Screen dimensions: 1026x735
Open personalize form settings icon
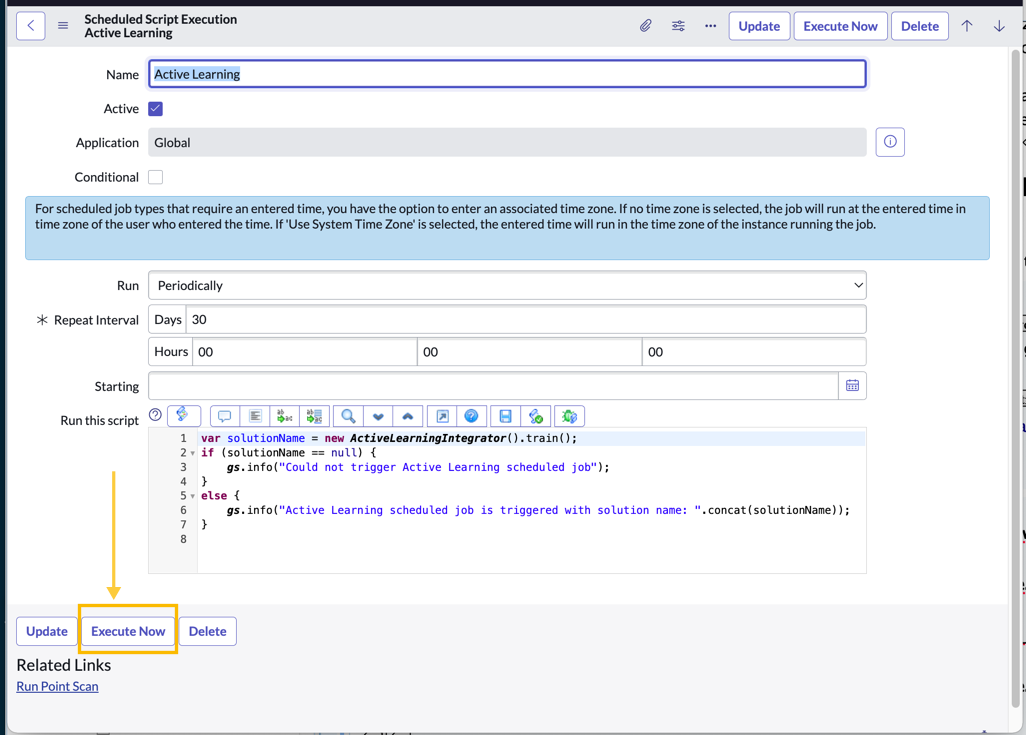(678, 26)
